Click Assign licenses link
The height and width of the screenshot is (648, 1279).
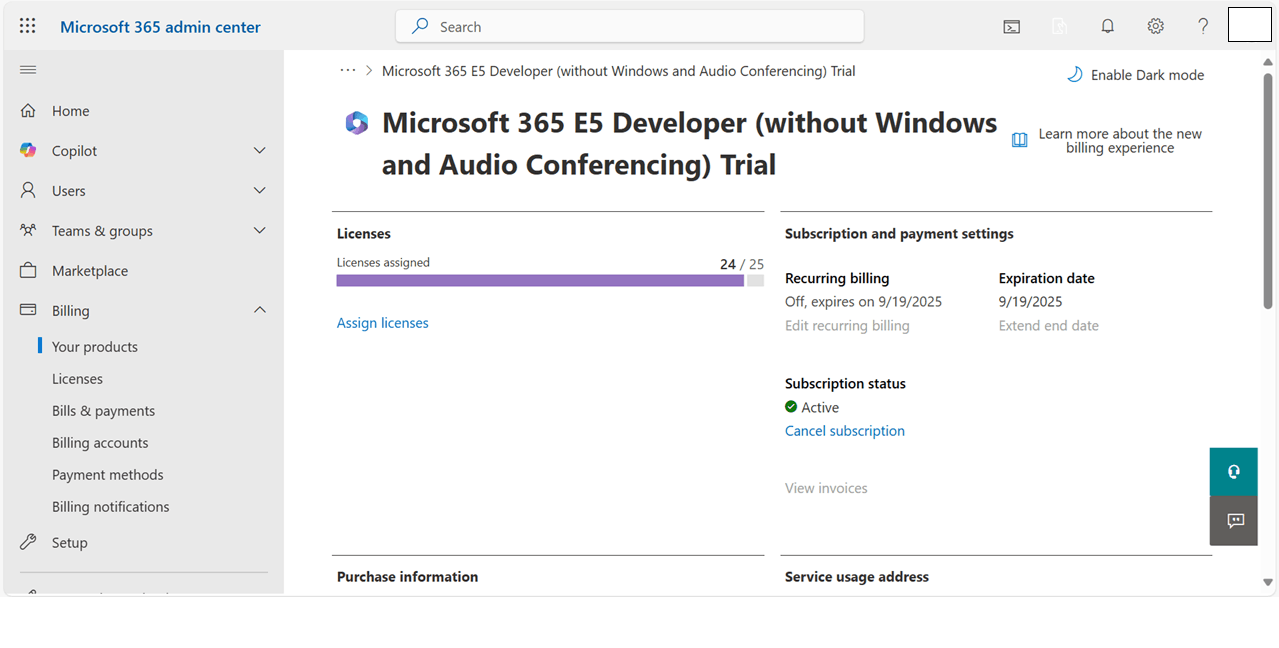pos(383,323)
